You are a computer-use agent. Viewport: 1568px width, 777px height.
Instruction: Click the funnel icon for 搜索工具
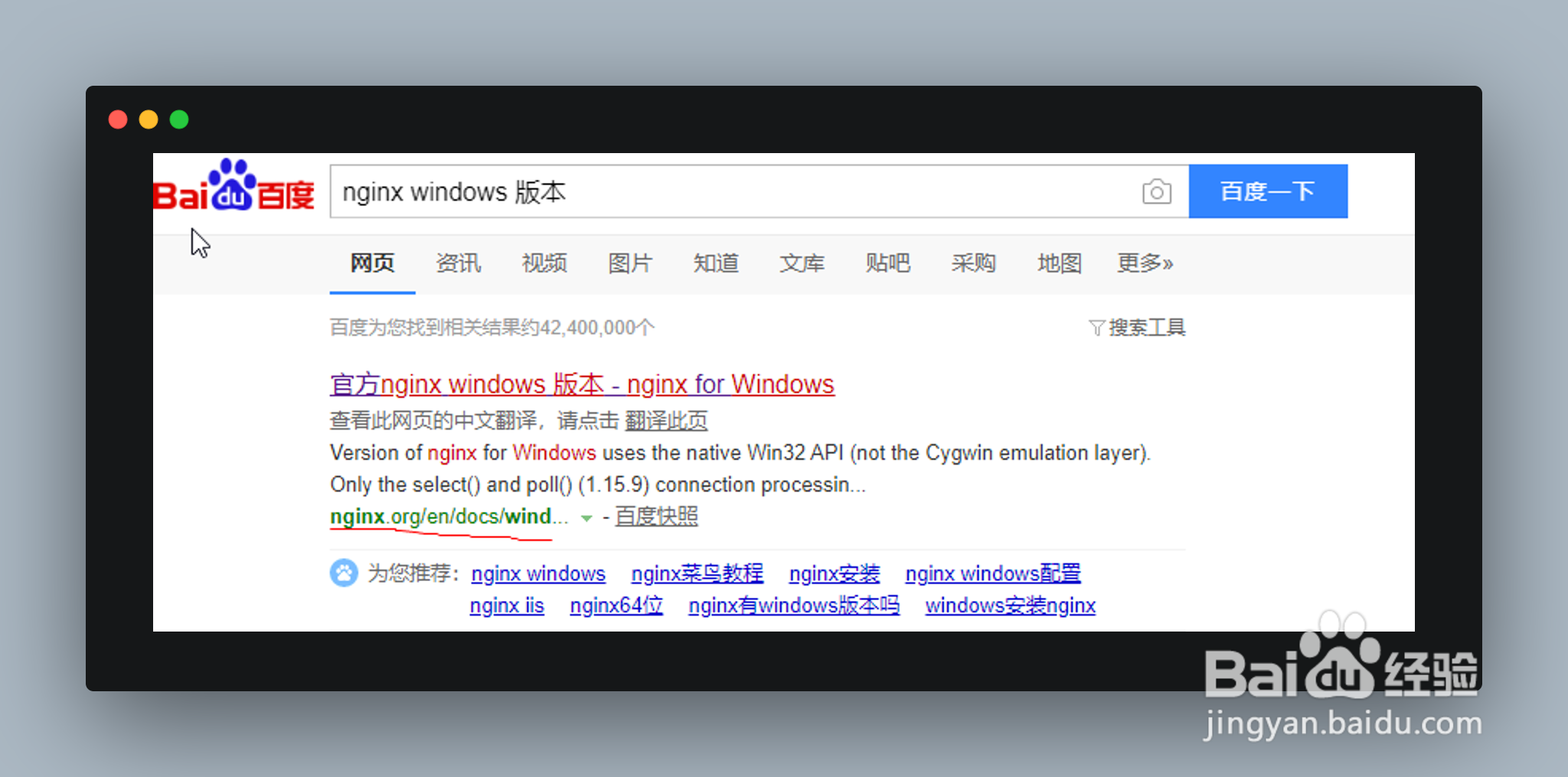coord(1096,328)
